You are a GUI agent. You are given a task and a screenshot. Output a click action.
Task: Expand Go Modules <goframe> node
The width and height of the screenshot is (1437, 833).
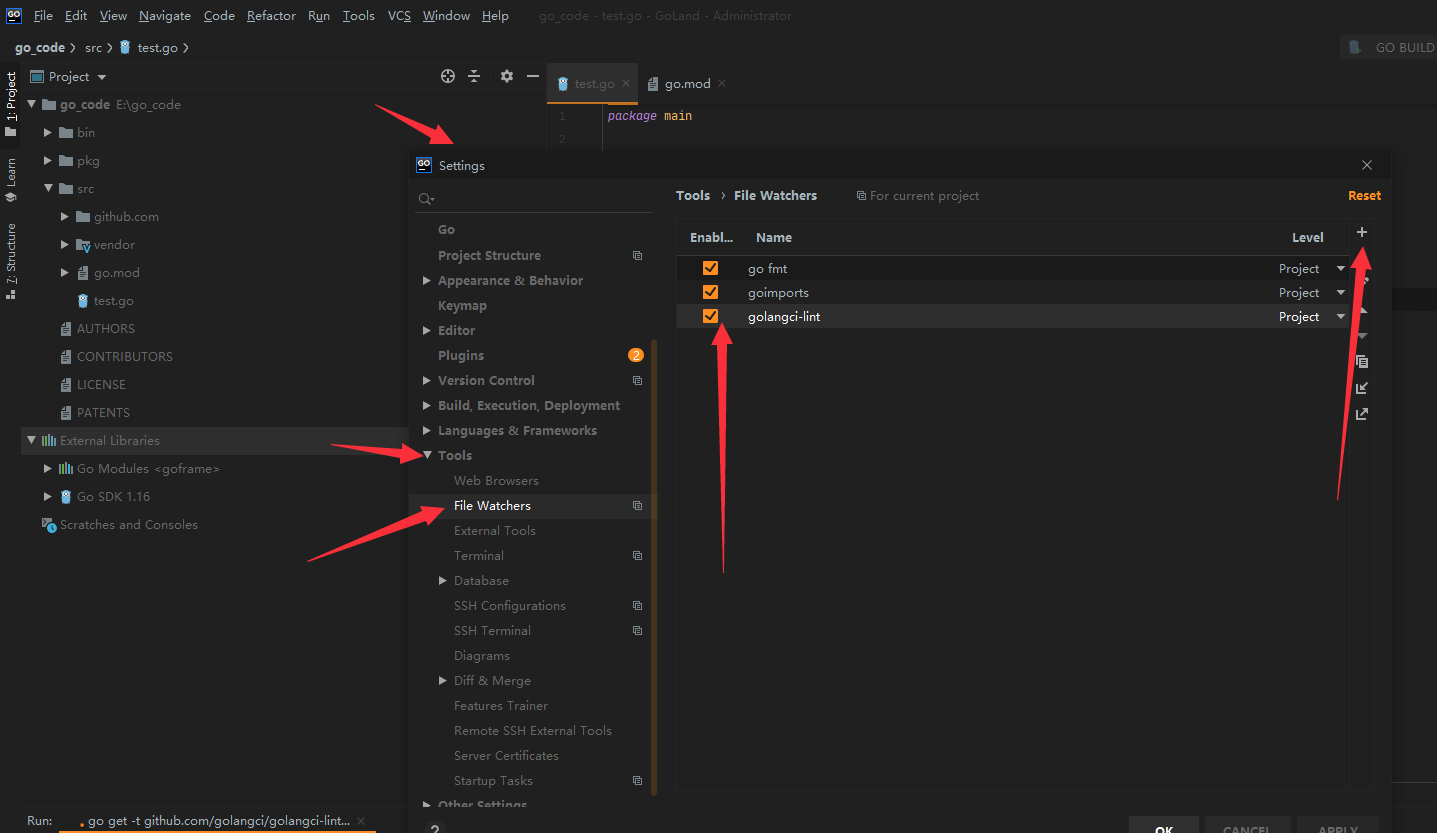[x=48, y=468]
